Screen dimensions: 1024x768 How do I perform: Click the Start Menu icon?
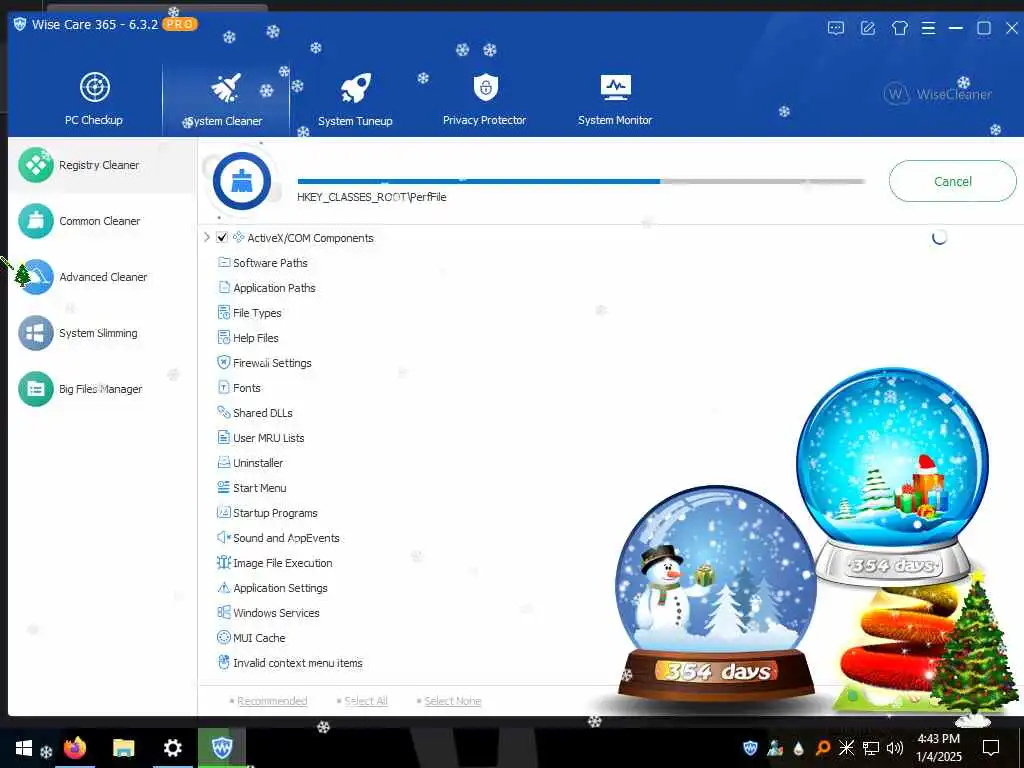coord(224,487)
